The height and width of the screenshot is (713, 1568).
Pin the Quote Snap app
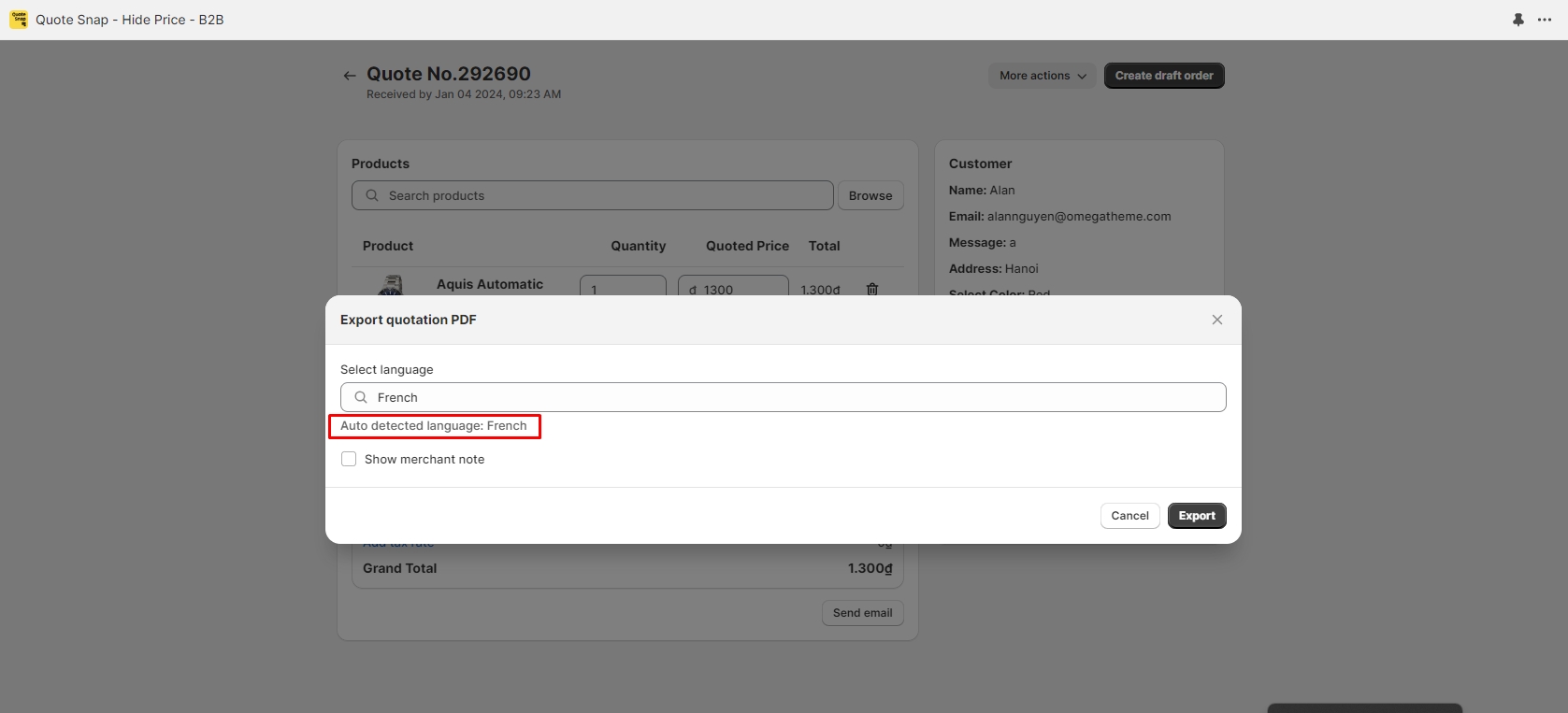click(1518, 20)
